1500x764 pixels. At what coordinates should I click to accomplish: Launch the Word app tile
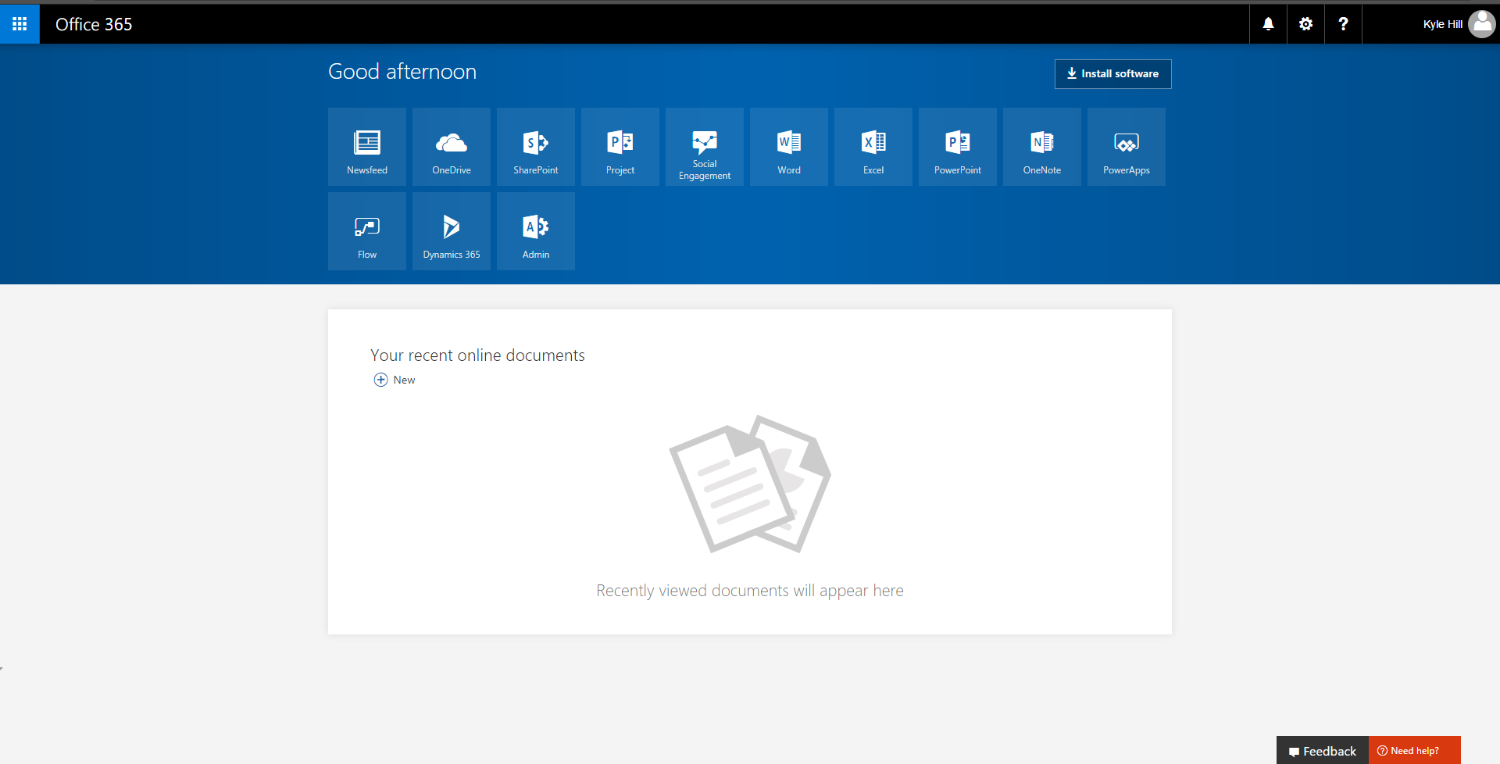(789, 147)
